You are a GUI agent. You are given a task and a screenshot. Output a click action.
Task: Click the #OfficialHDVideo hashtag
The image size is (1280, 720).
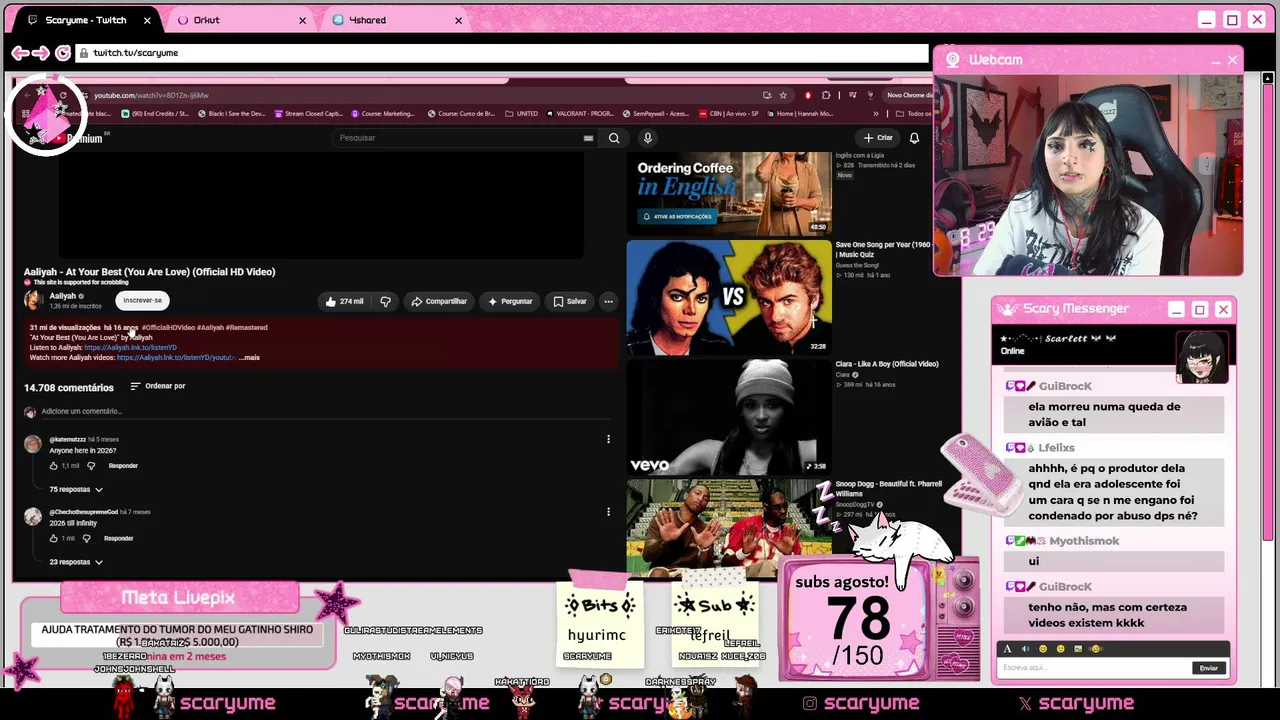168,328
